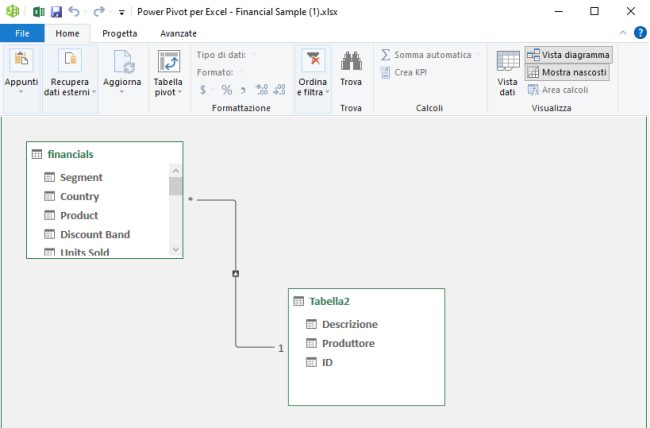Click the percent format icon
Screen dimensions: 650x428
[x=226, y=90]
